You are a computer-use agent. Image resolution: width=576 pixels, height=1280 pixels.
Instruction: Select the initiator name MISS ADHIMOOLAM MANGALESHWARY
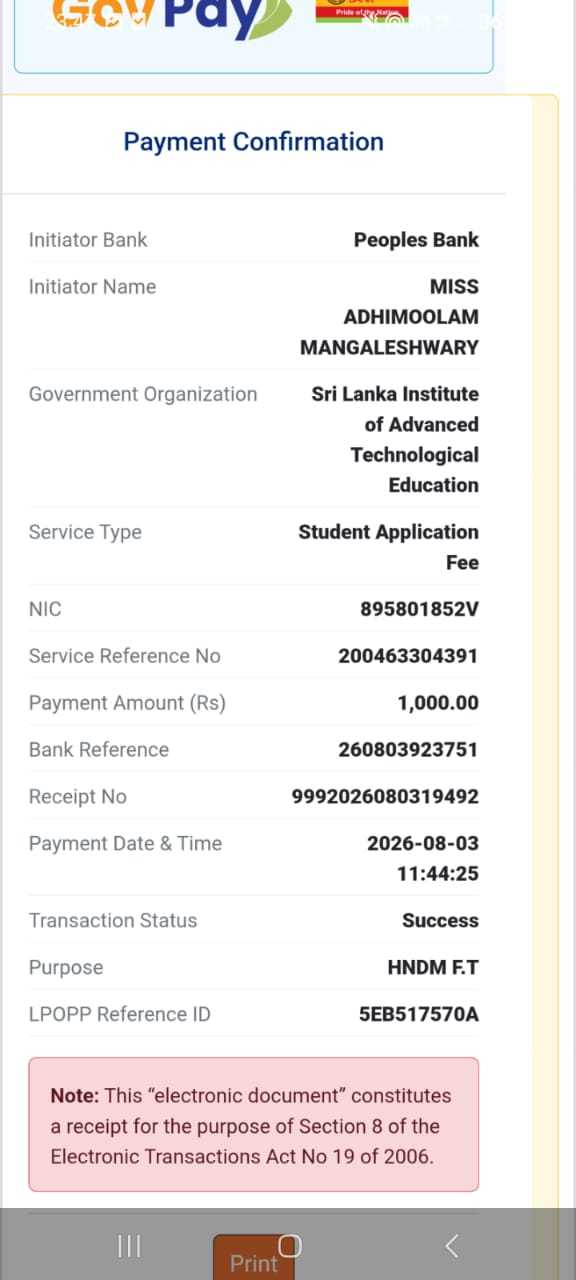tap(389, 317)
